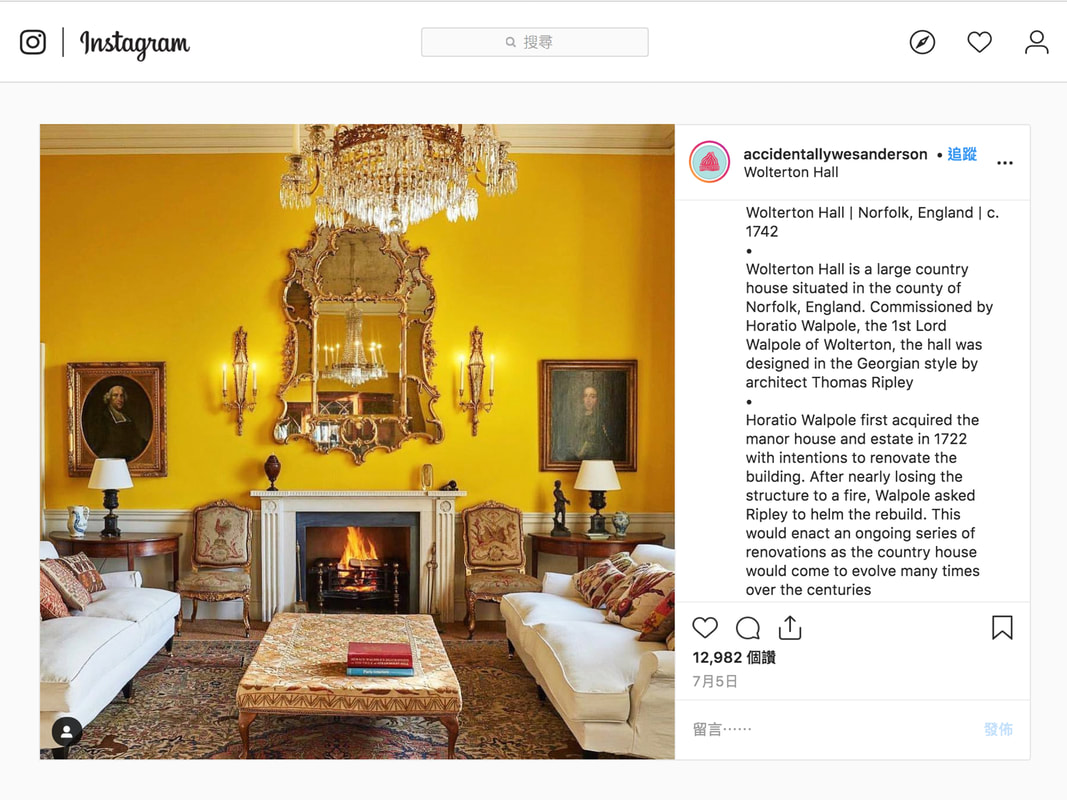The height and width of the screenshot is (800, 1067).
Task: Click the comment speech bubble icon
Action: coord(748,628)
